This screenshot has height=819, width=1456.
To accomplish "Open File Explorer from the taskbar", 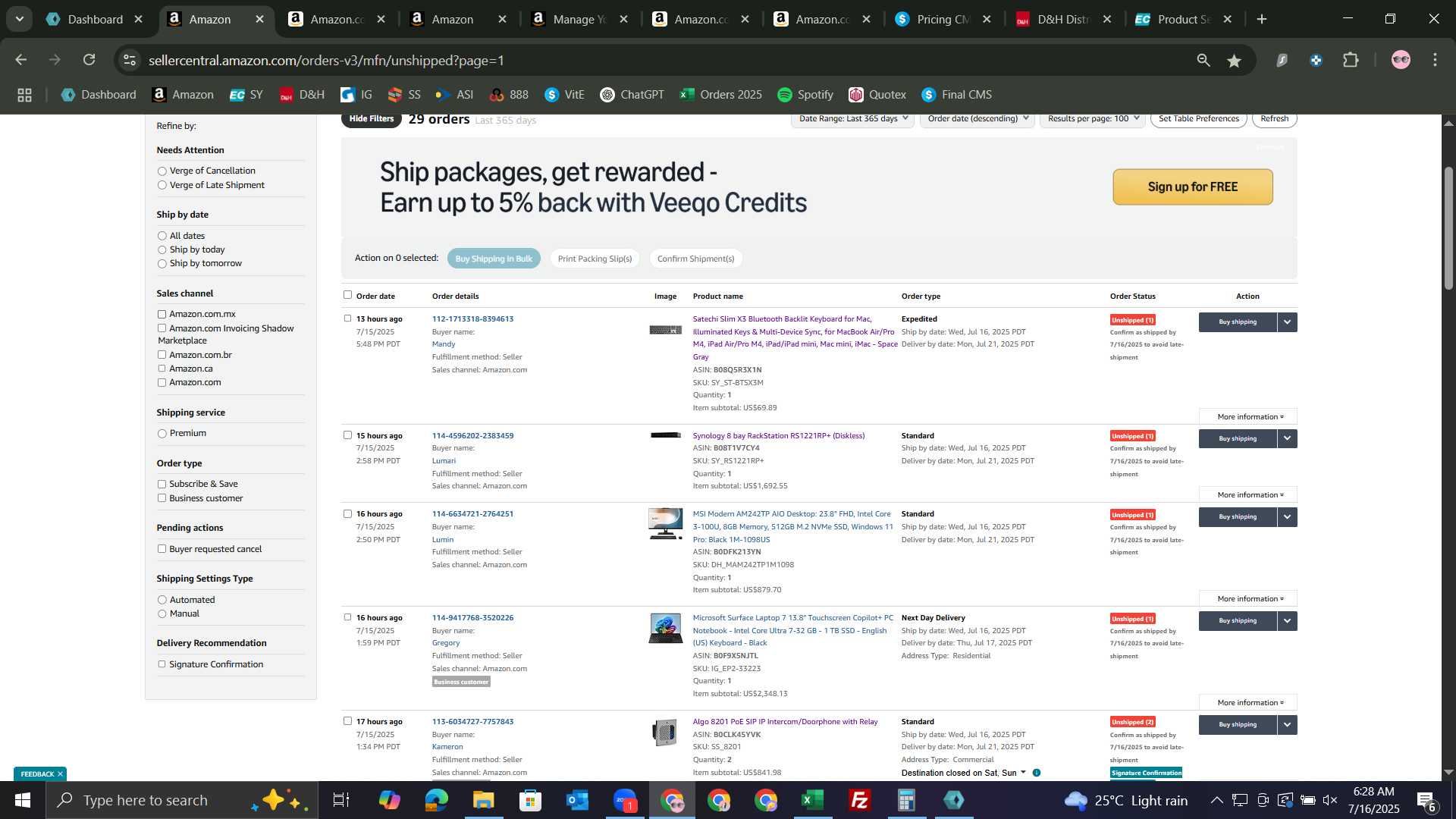I will click(483, 800).
